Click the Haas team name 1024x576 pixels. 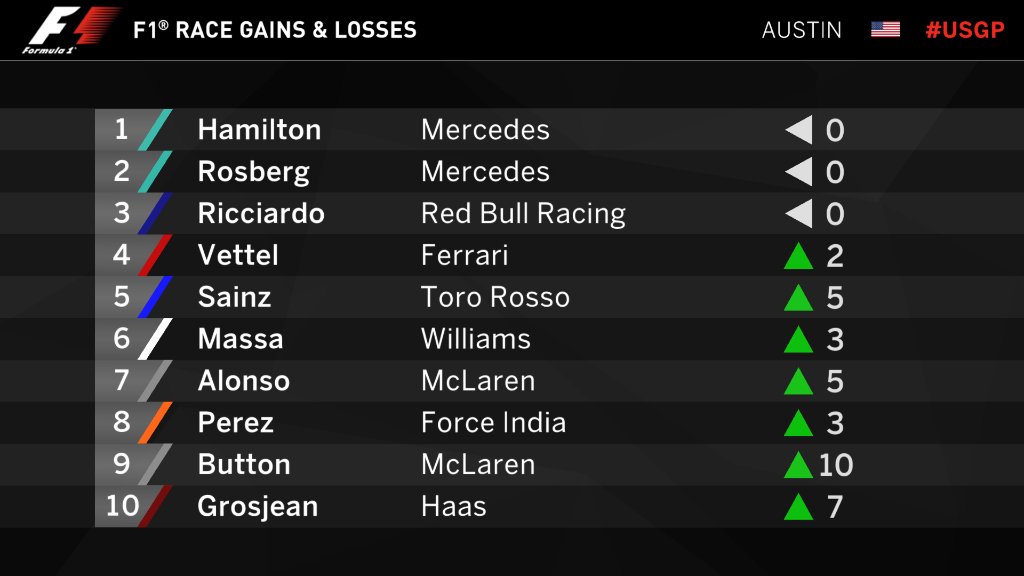click(453, 507)
